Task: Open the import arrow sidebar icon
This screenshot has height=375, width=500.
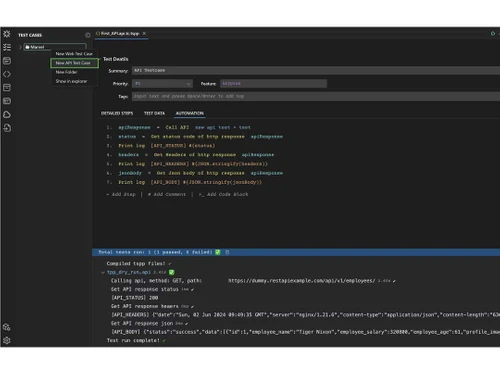Action: 7,128
